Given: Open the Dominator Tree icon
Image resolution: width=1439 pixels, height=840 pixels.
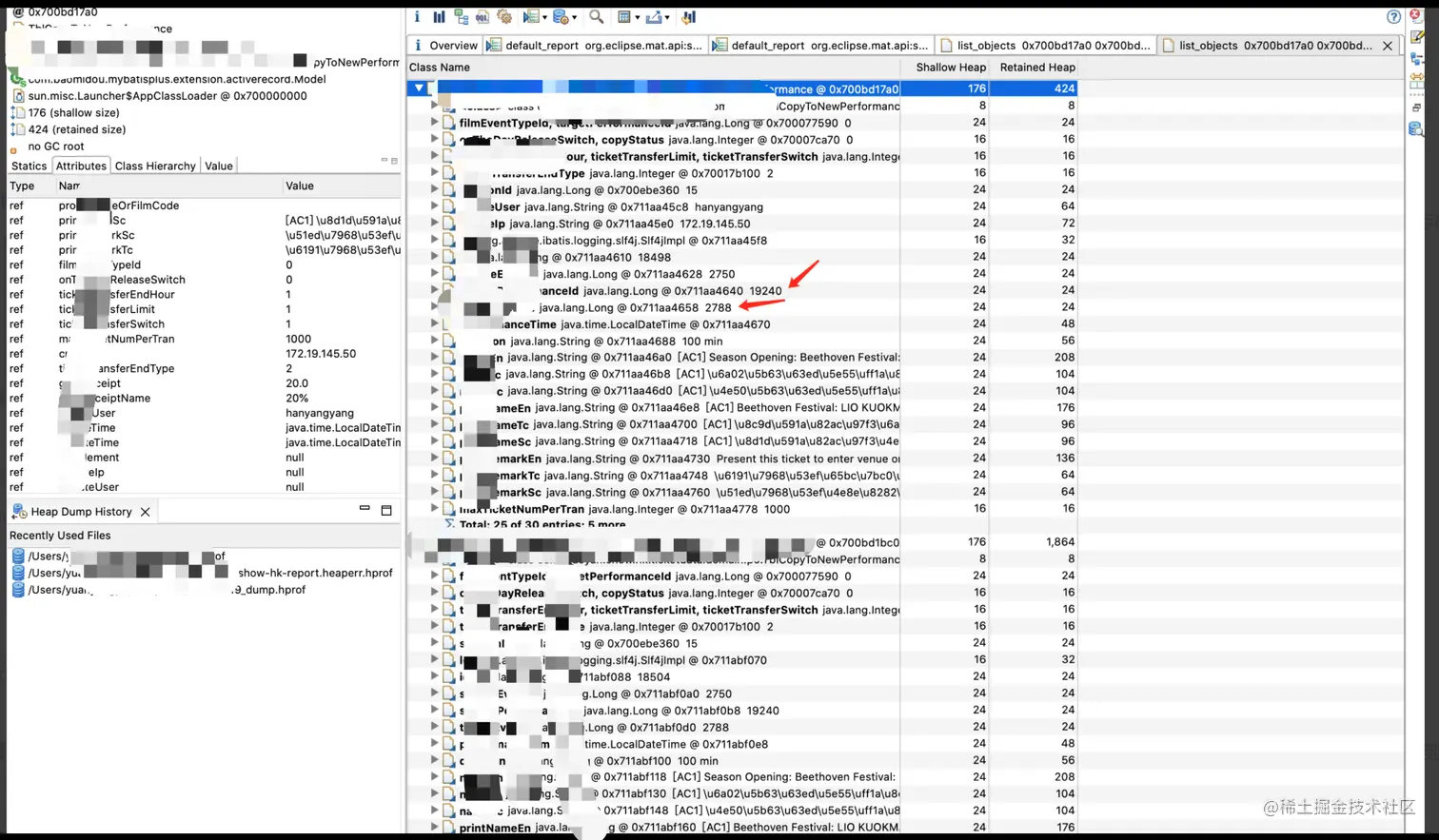Looking at the screenshot, I should coord(461,17).
